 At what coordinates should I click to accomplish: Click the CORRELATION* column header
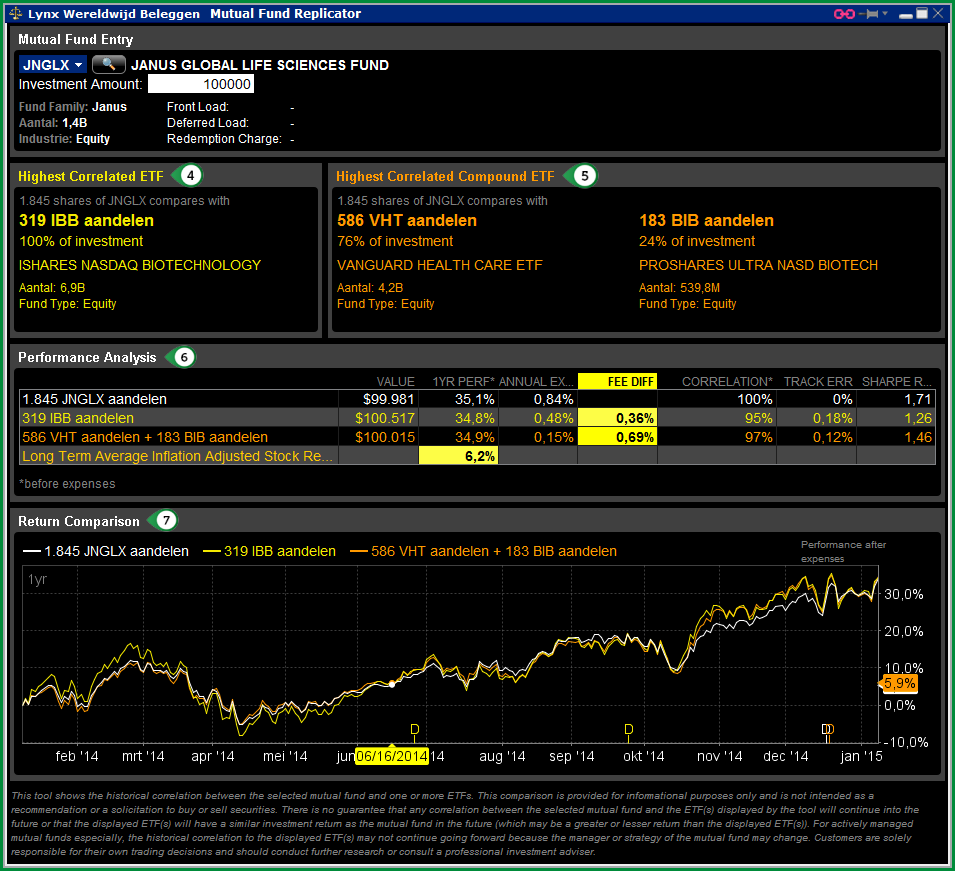coord(727,382)
